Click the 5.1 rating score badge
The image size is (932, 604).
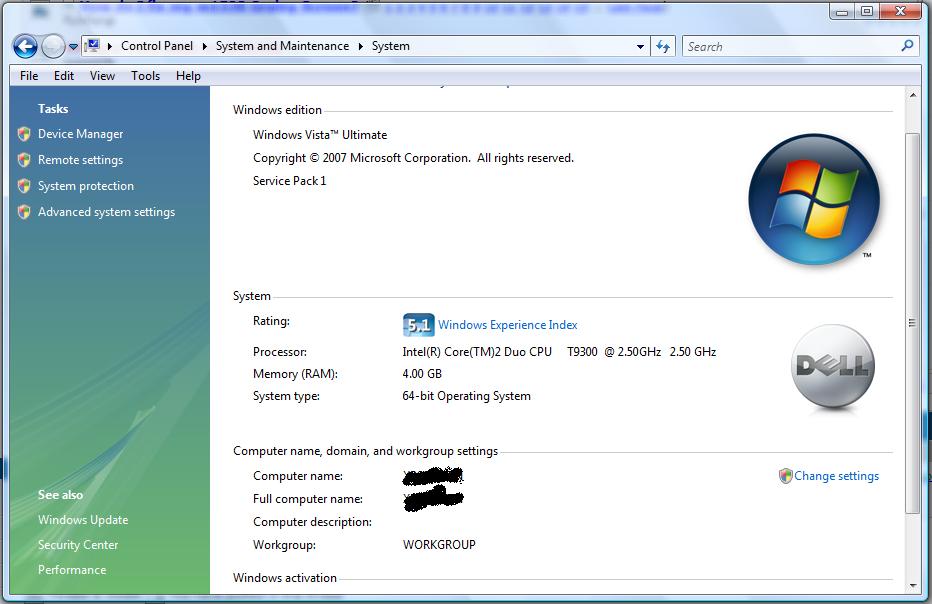418,325
